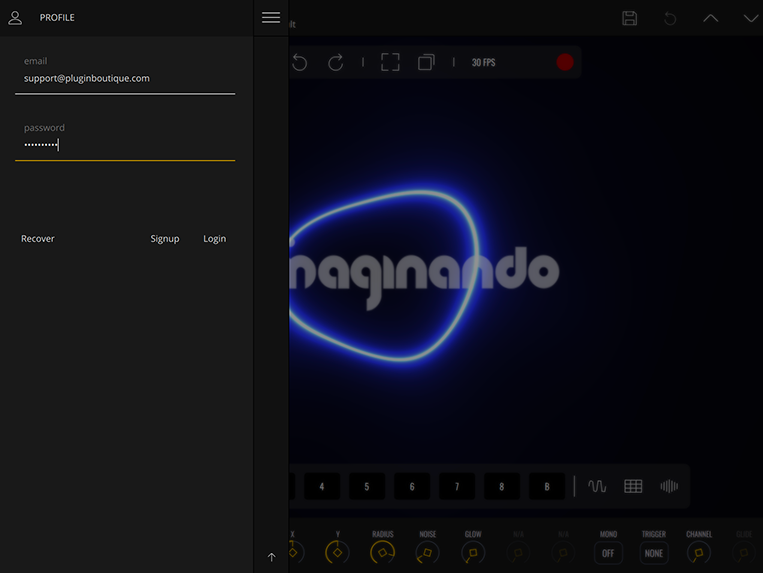This screenshot has height=573, width=763.
Task: Toggle the MONO OFF switch
Action: click(x=608, y=552)
